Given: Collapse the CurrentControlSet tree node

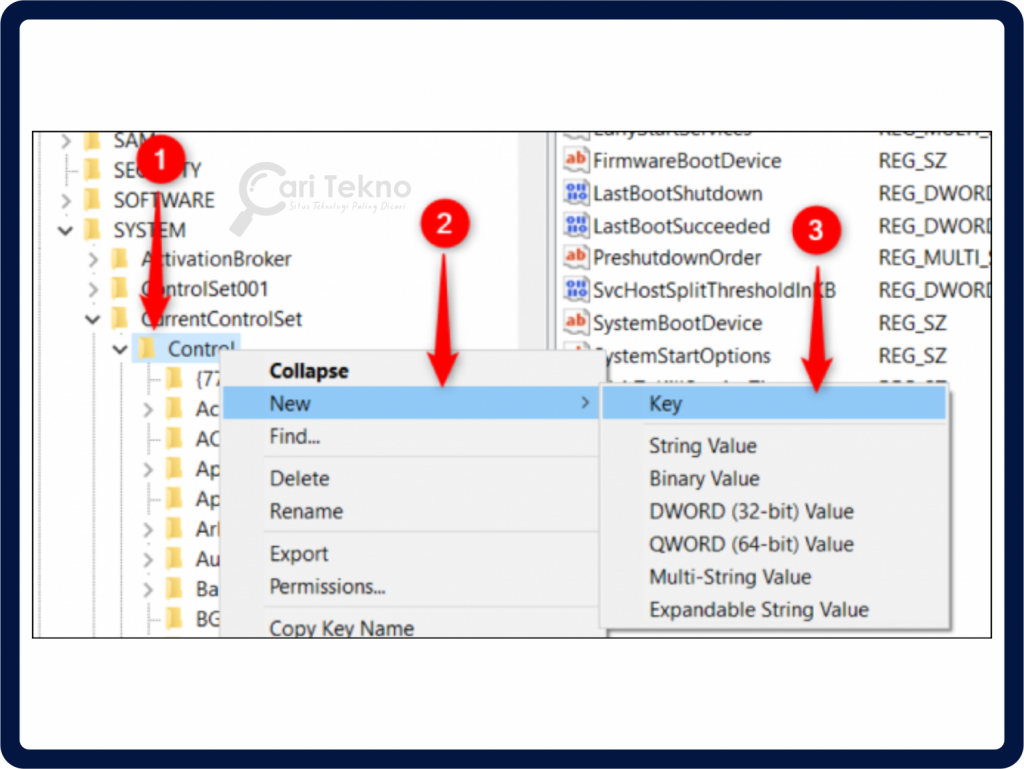Looking at the screenshot, I should (x=92, y=318).
